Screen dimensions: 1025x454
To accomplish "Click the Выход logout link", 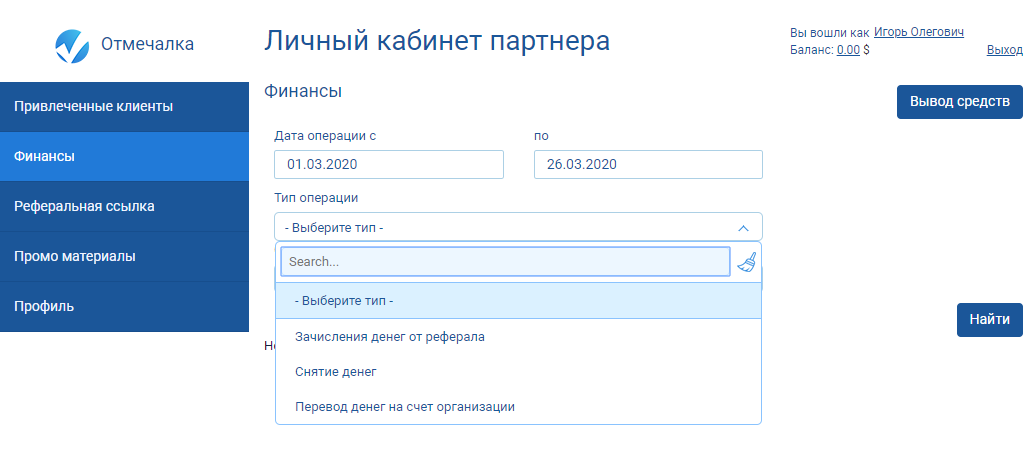I will coord(1004,50).
